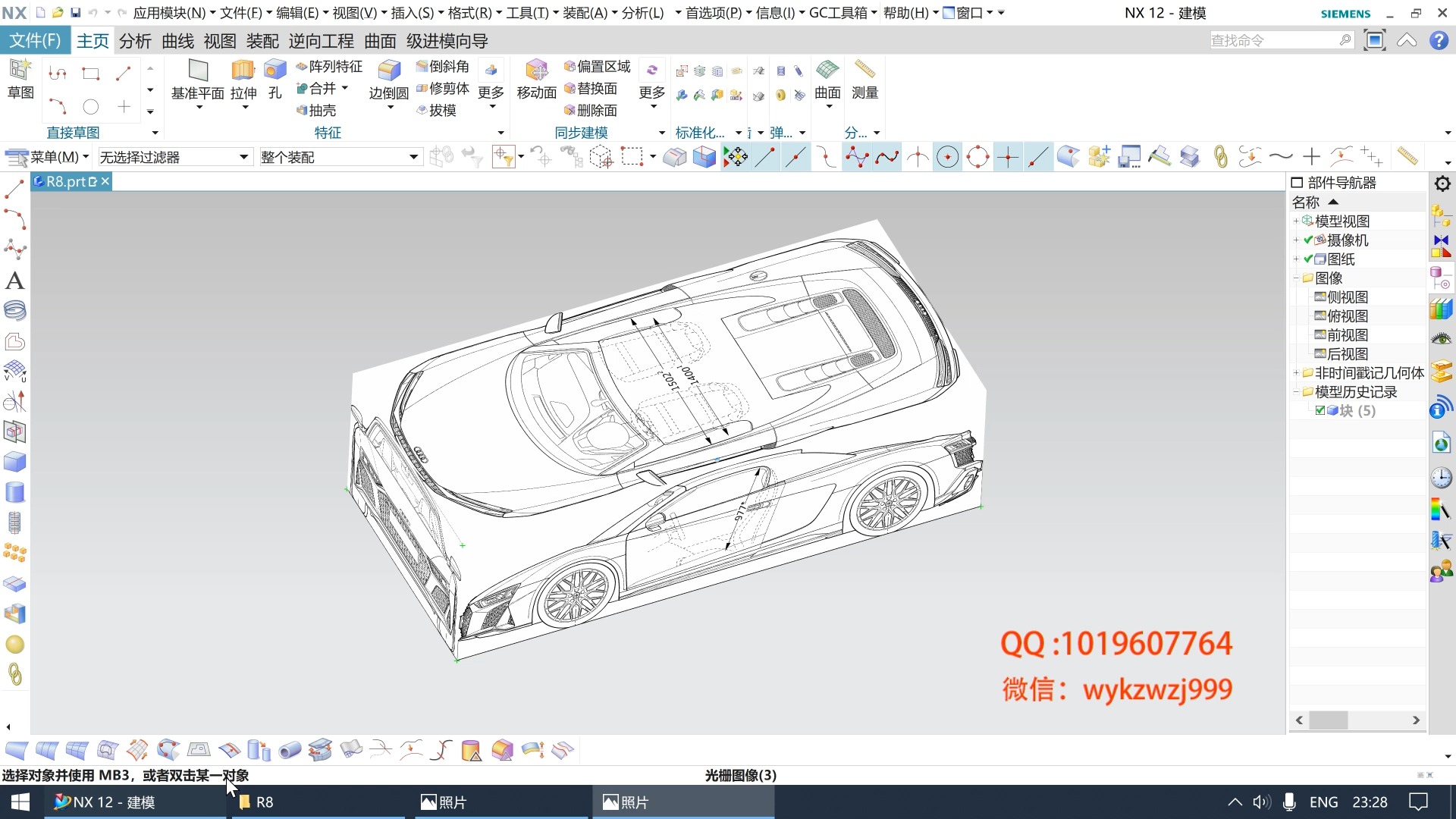The image size is (1456, 819).
Task: Uncheck the 块 (5) checkbox in history
Action: 1319,410
